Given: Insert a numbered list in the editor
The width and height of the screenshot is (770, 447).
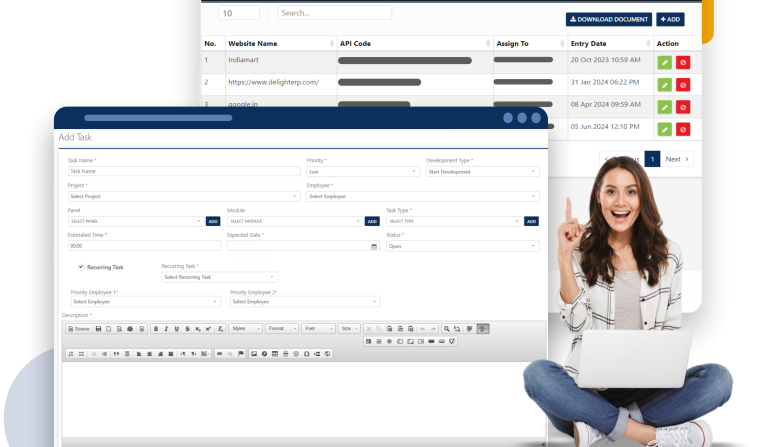Looking at the screenshot, I should click(71, 354).
